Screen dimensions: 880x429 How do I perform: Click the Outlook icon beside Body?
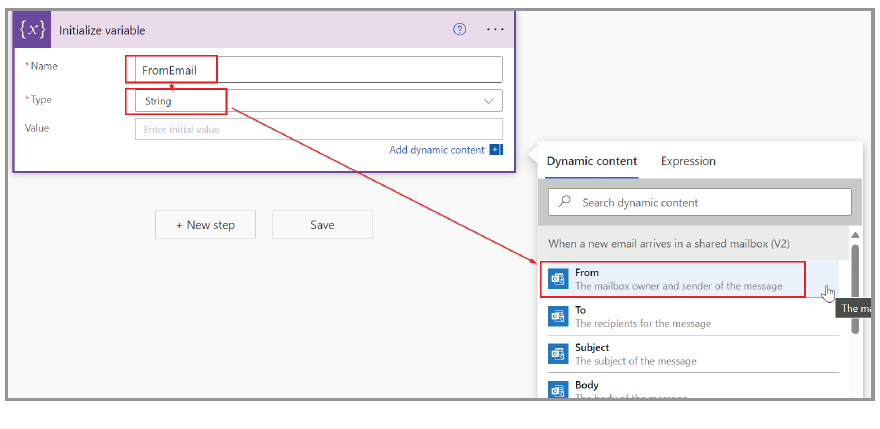coord(558,390)
